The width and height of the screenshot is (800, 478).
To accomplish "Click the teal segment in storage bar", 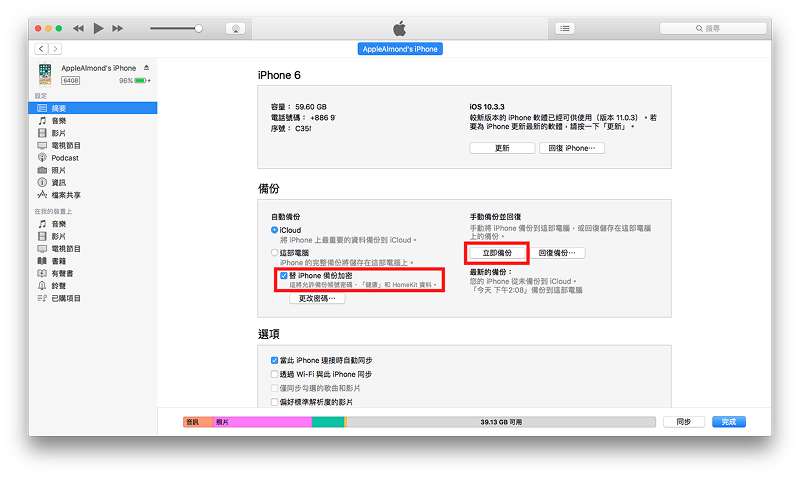I will click(328, 422).
